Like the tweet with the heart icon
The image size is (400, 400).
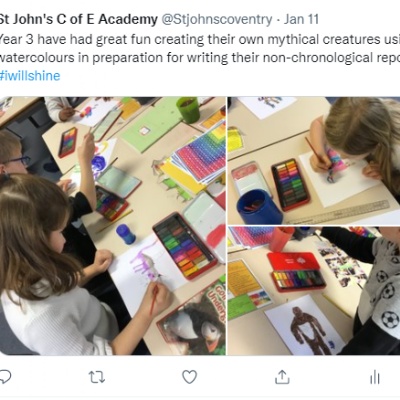[189, 377]
